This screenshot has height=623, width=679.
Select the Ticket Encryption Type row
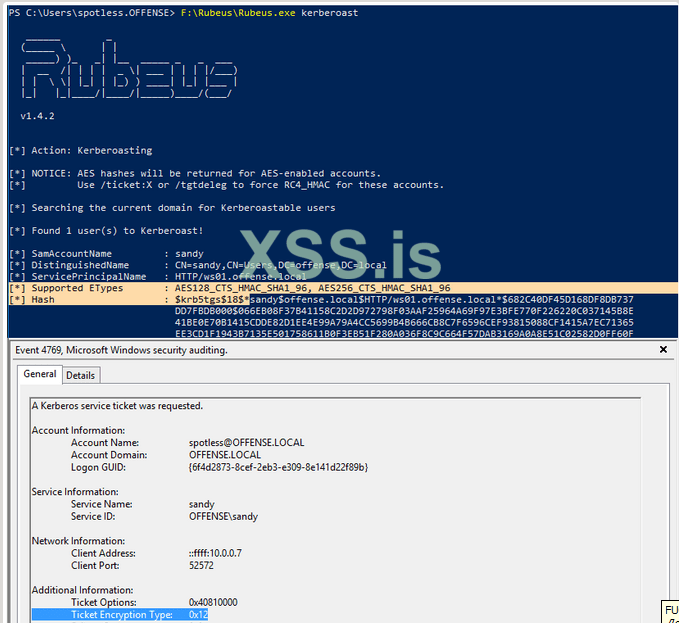120,615
